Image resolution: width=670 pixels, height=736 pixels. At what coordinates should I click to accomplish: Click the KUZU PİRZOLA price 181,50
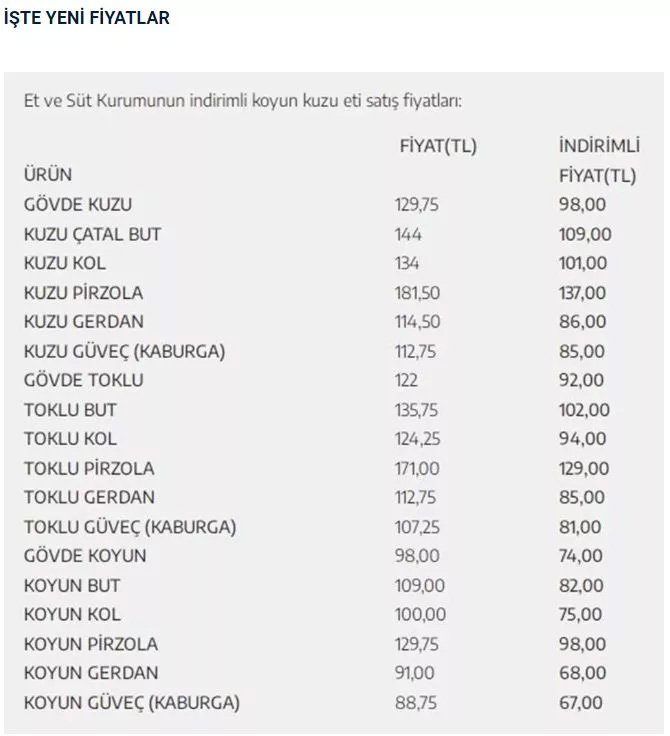click(x=417, y=293)
